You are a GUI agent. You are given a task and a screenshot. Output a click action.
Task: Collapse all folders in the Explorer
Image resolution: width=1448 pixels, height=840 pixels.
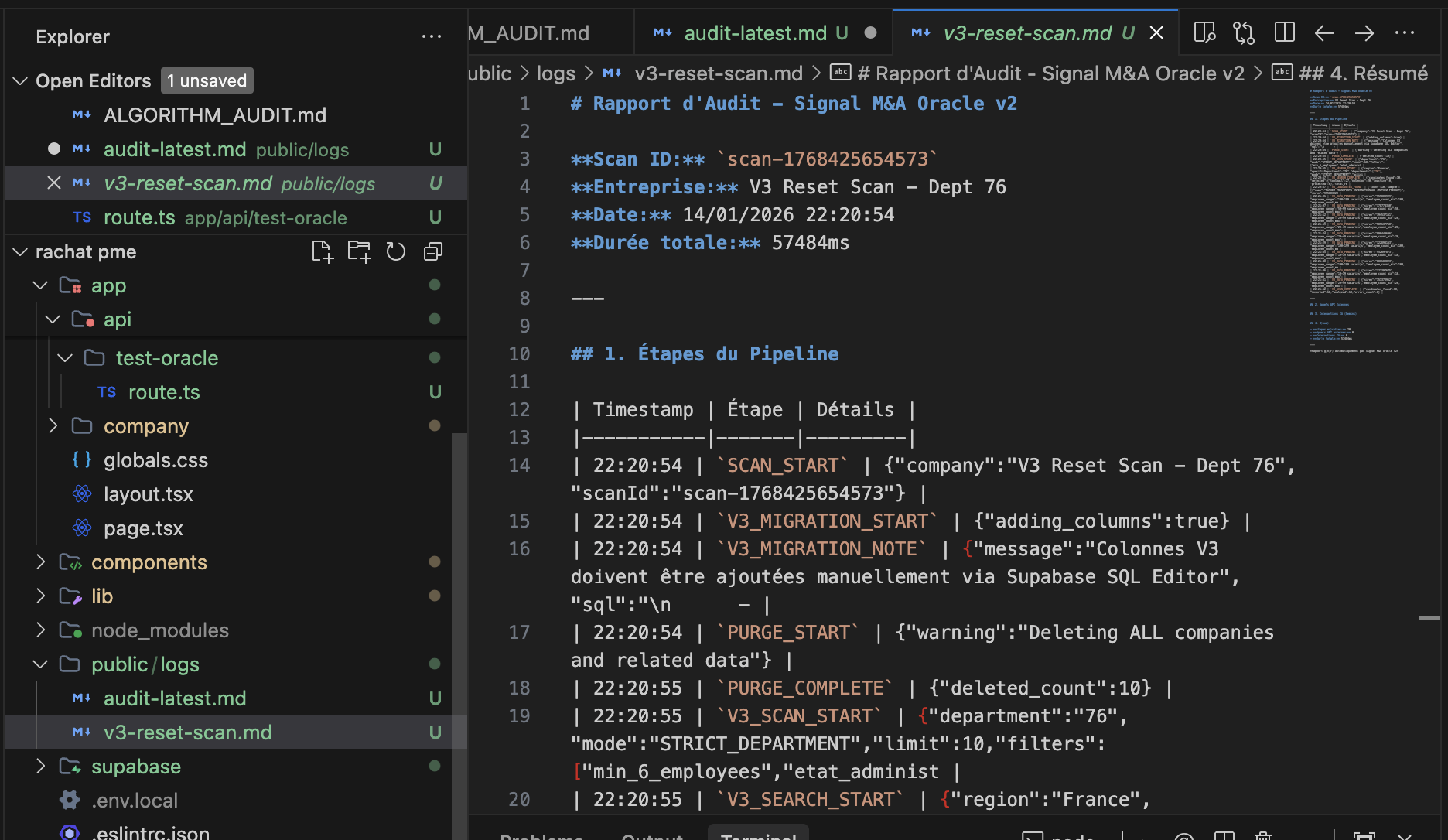432,251
